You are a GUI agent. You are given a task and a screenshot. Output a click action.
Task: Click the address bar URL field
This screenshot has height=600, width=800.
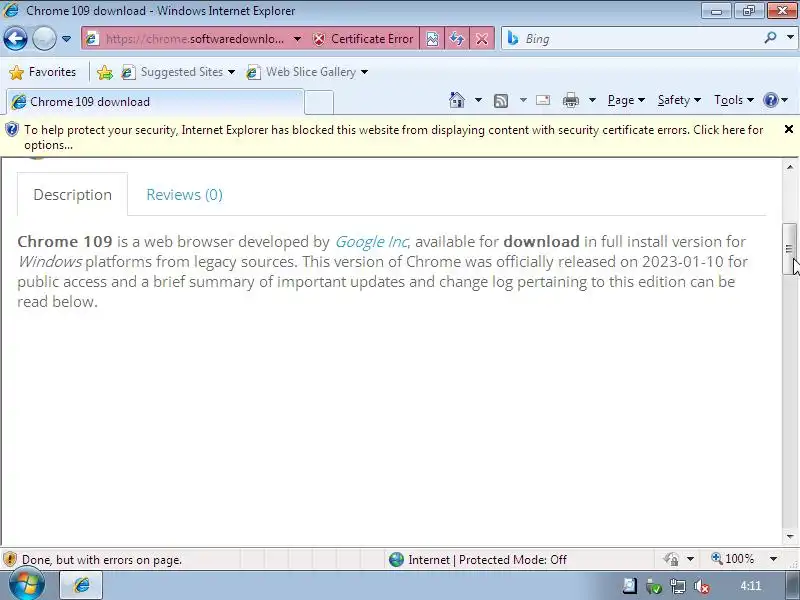pyautogui.click(x=194, y=39)
